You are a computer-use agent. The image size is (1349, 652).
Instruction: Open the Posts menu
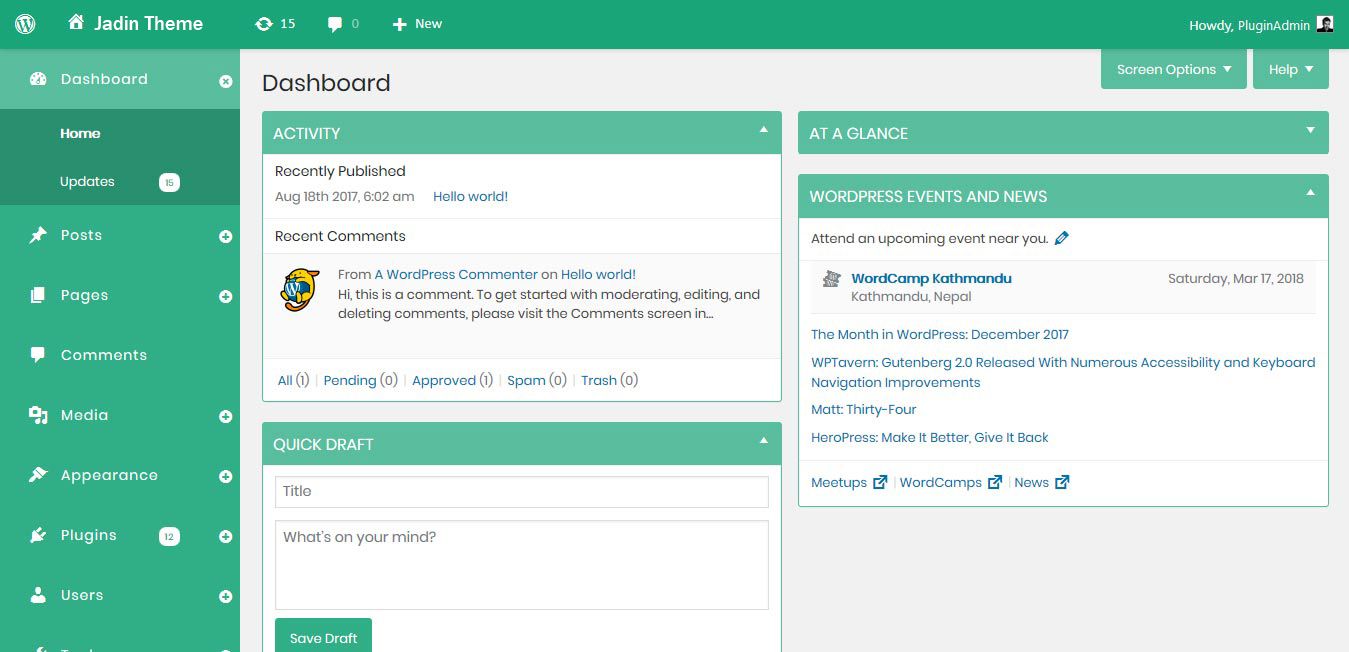tap(81, 235)
